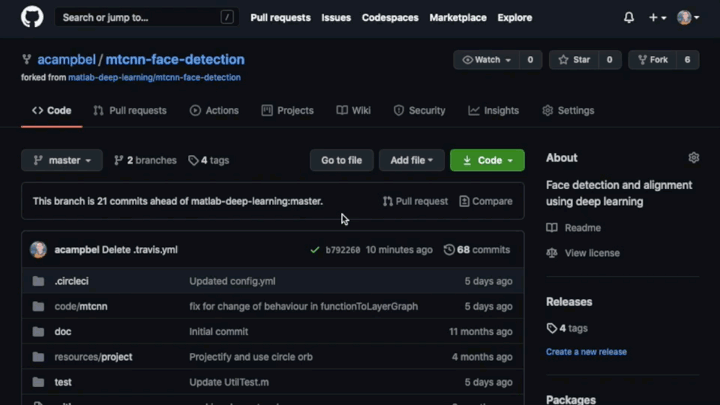Screen dimensions: 720x405
Task: Star the mtcnn-face-detection repository
Action: pos(574,60)
